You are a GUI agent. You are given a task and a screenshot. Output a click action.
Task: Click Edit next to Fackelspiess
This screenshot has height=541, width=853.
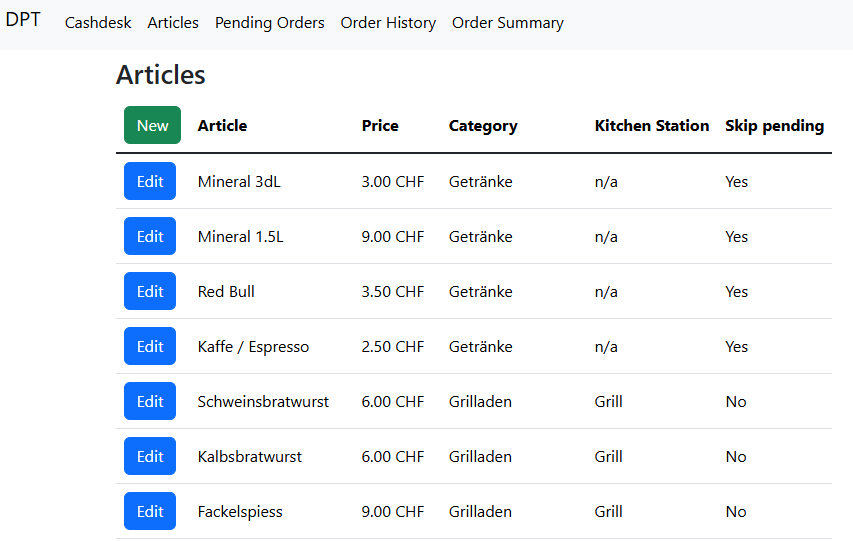point(150,511)
